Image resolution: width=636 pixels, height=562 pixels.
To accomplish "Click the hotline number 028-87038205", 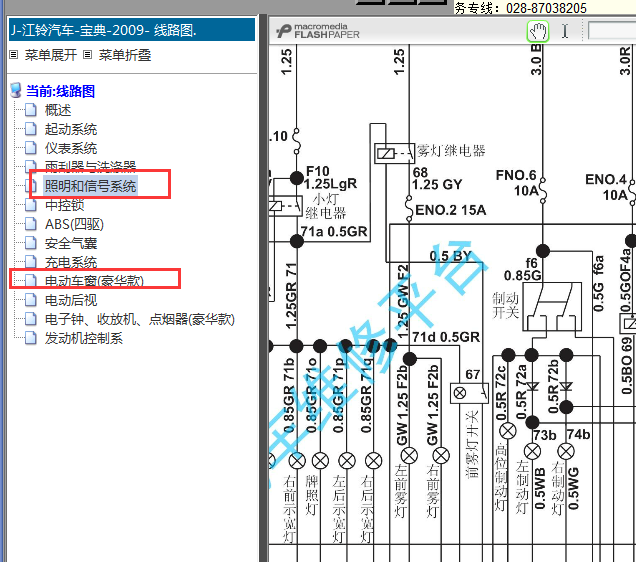I will coord(546,8).
